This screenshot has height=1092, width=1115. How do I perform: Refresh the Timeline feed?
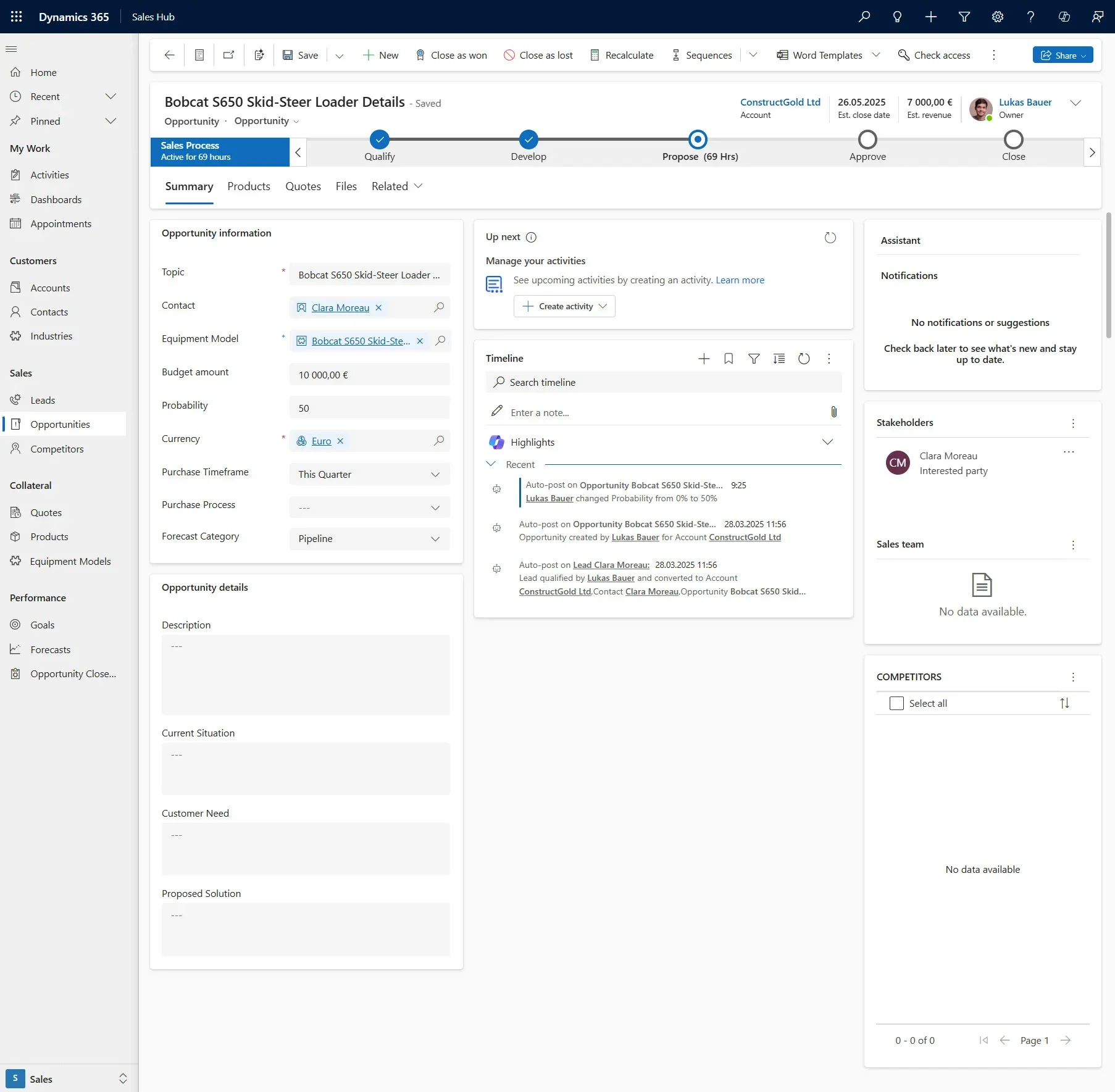(804, 358)
